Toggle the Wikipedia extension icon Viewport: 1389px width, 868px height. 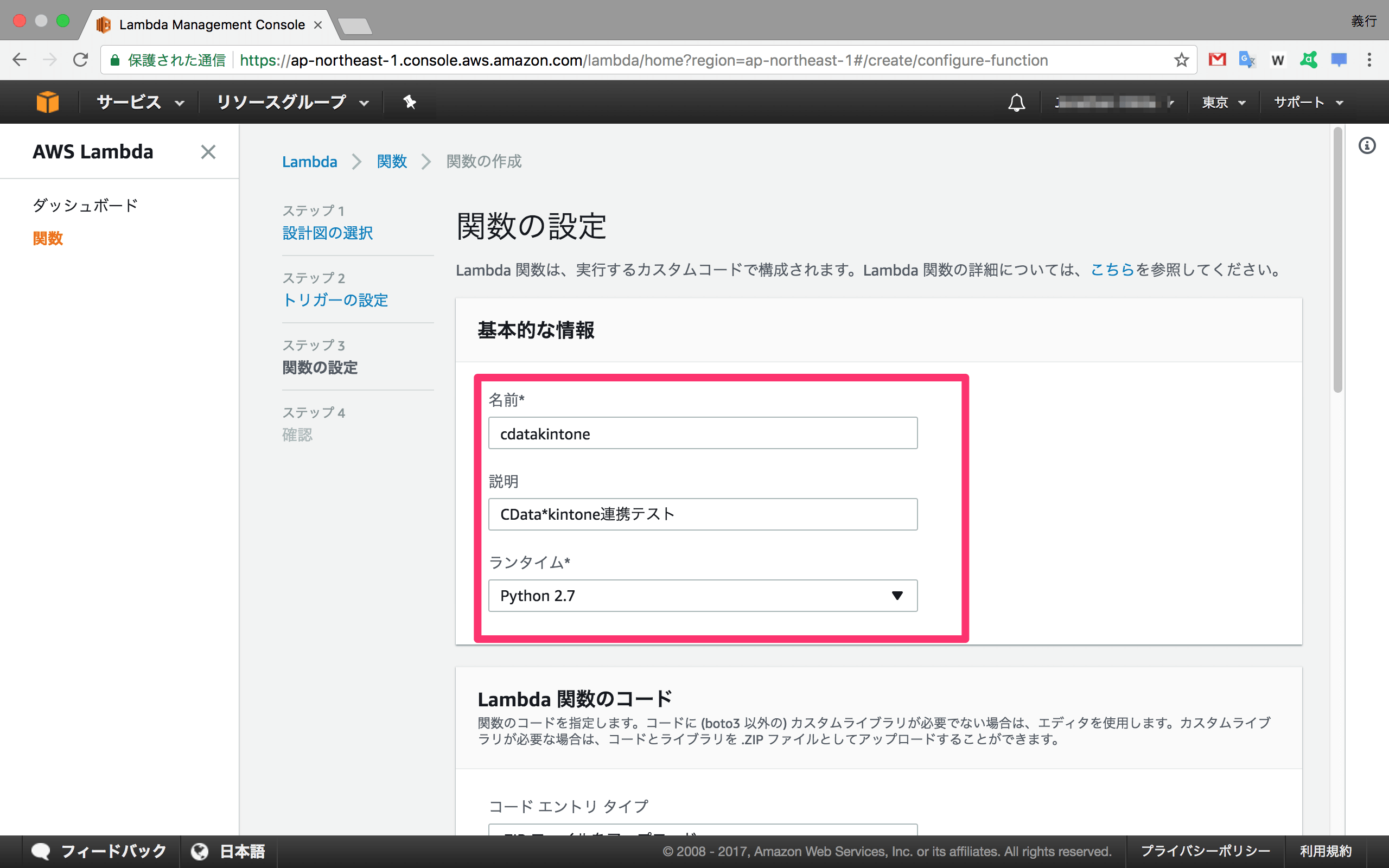[x=1278, y=60]
